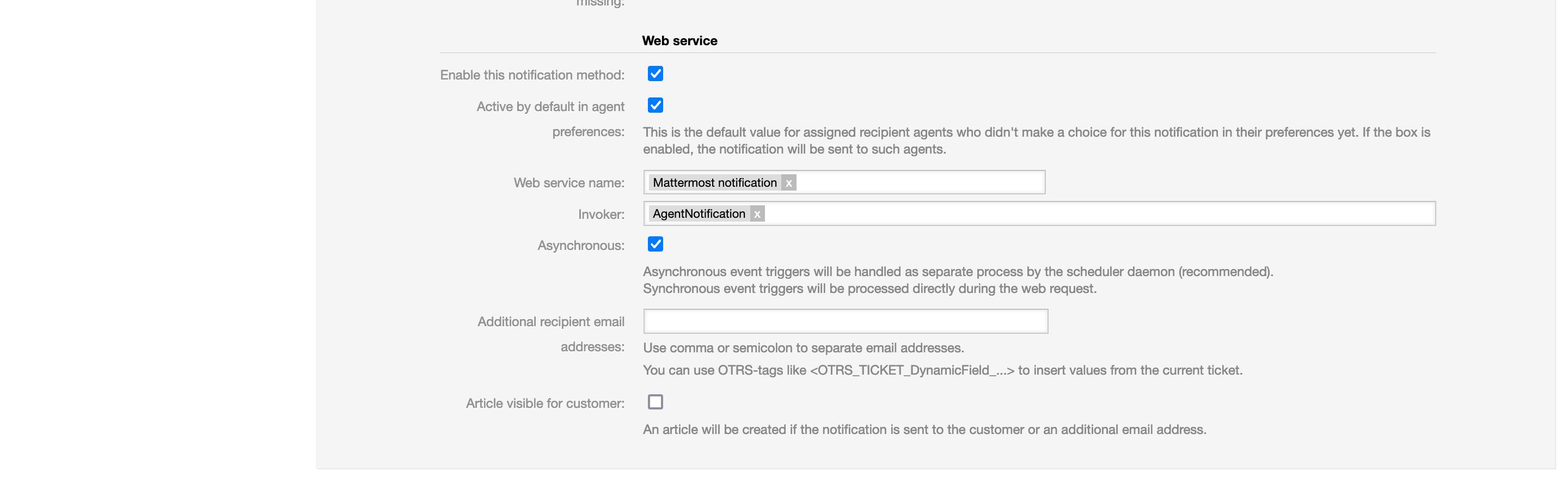
Task: Open the Invoker selection dropdown field
Action: (1095, 213)
